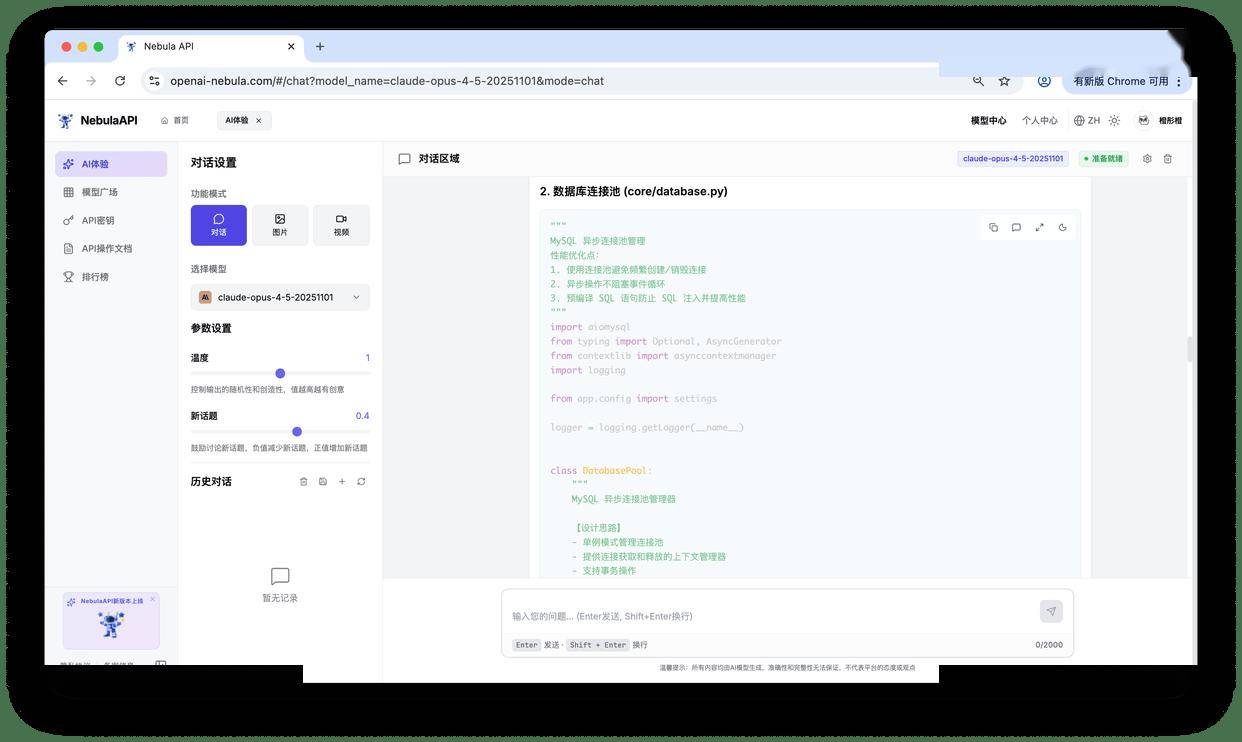The height and width of the screenshot is (742, 1242).
Task: Go to 个人中心 in top navigation
Action: click(x=1039, y=121)
